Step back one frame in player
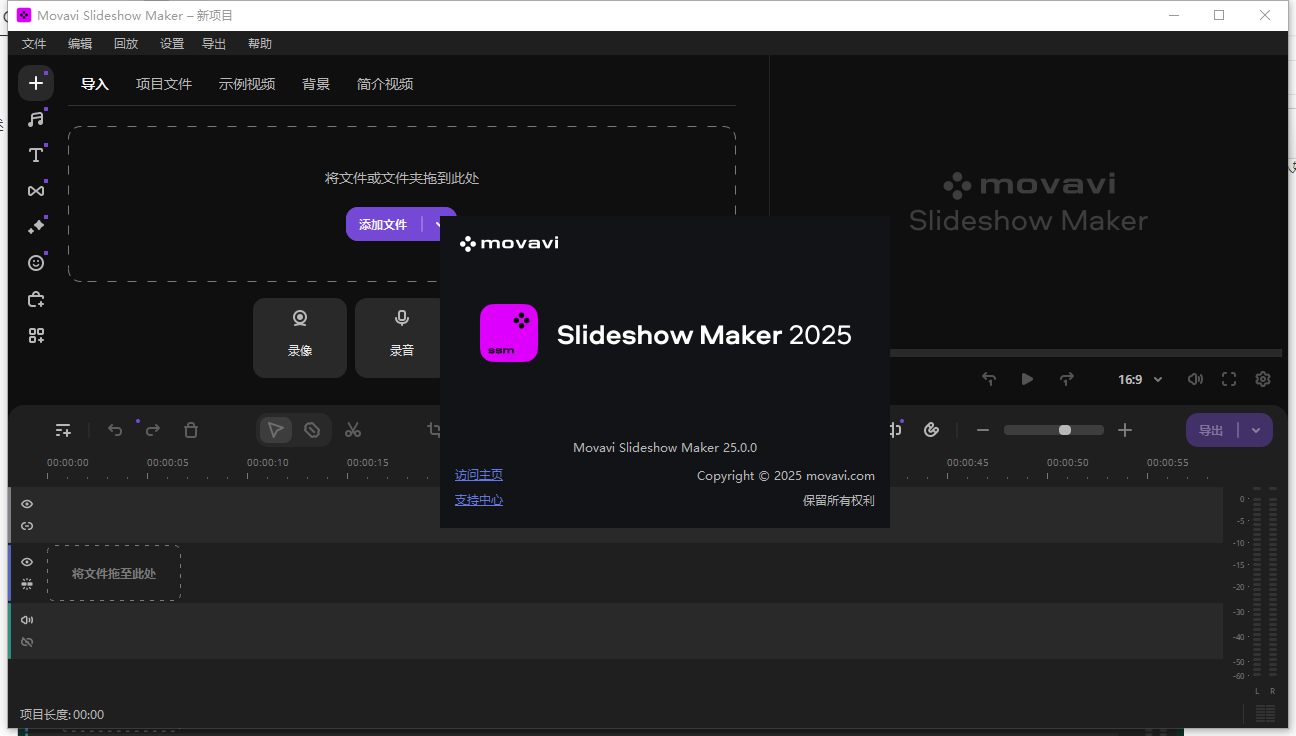Screen dimensions: 1296x736 (989, 379)
